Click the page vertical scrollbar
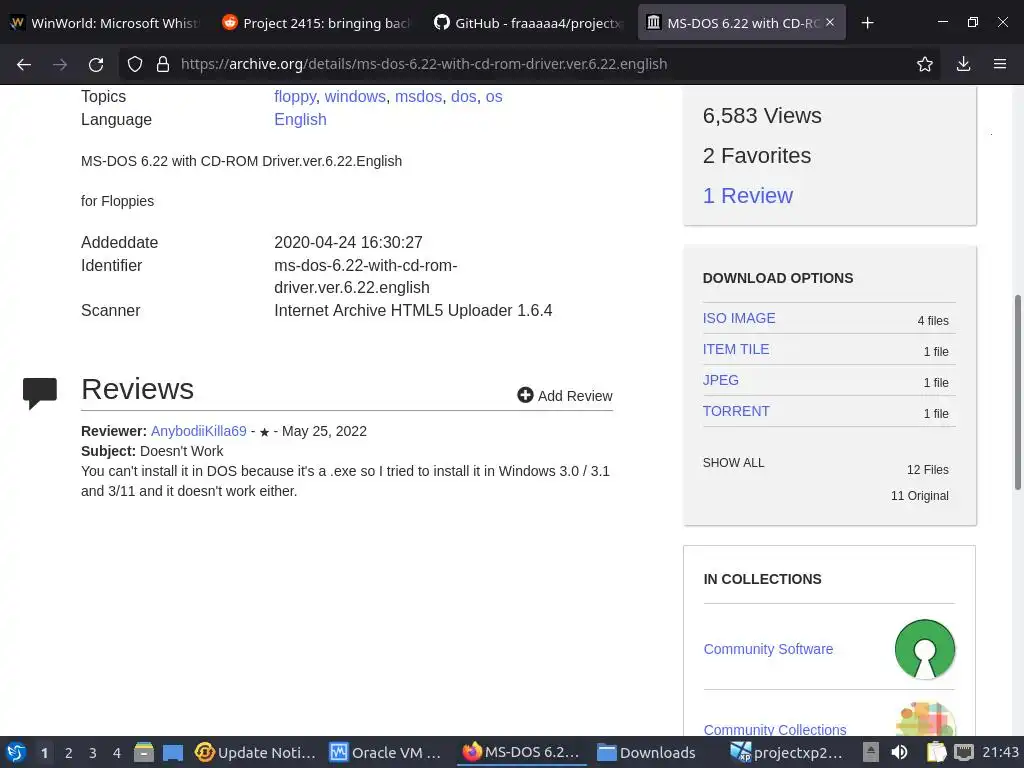 [1017, 392]
